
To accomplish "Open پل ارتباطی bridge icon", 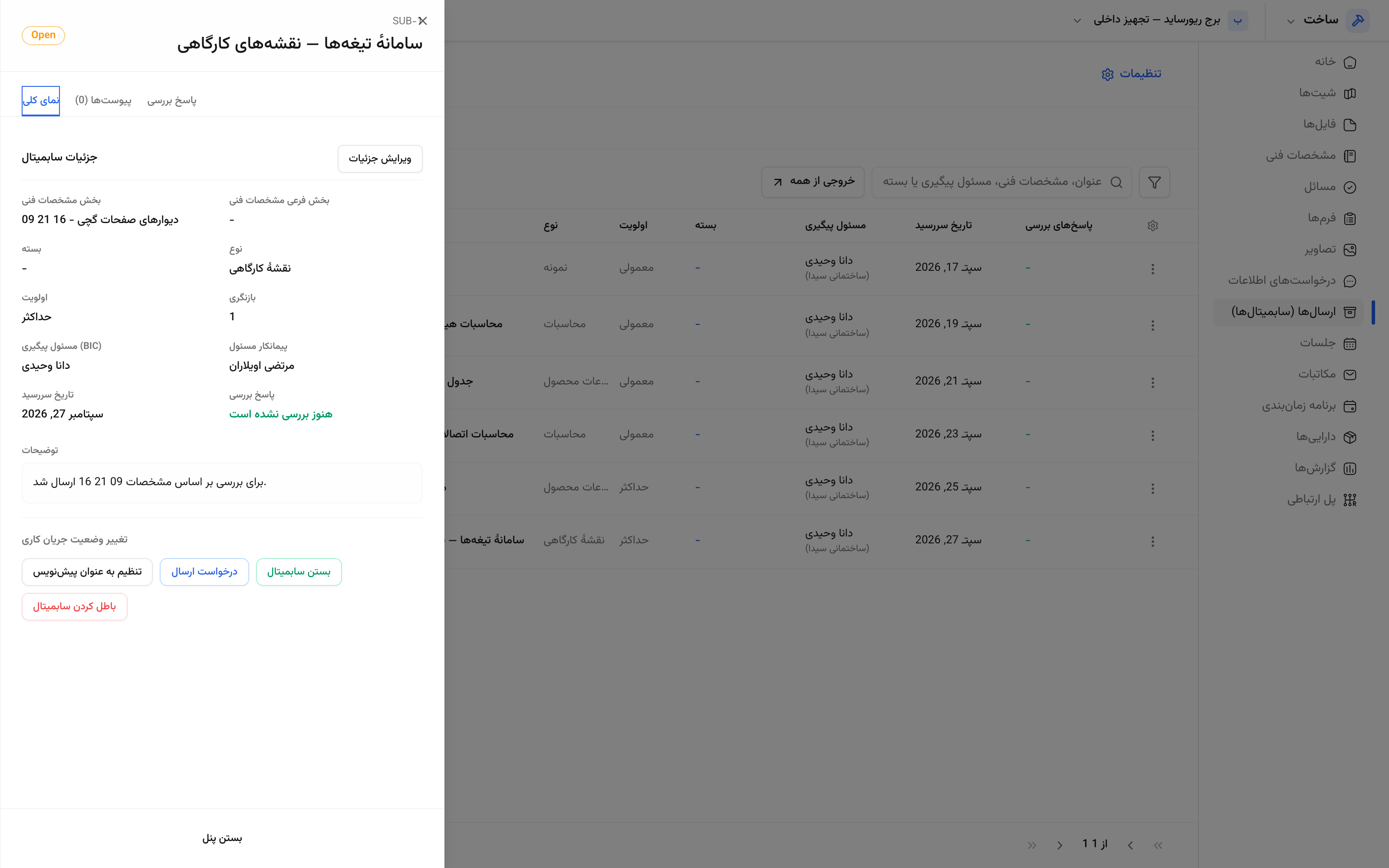I will [x=1350, y=500].
